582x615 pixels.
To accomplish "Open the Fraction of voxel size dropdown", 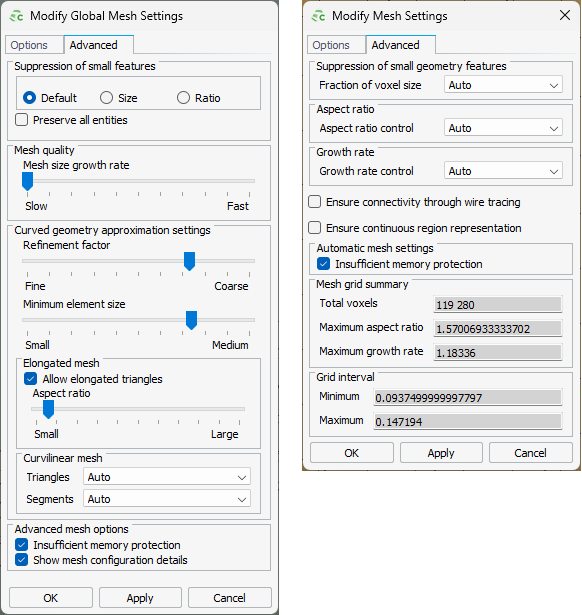I will click(x=503, y=85).
